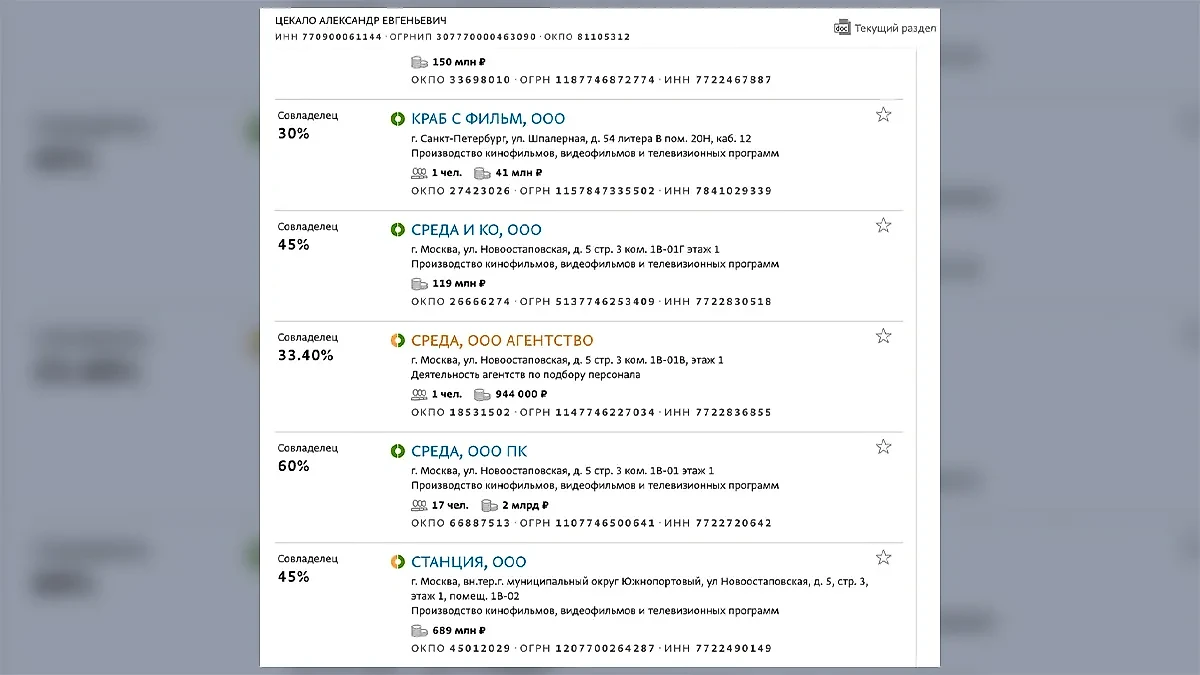Click the green status icon of СРЕДА И КО
1200x675 pixels.
tap(397, 230)
